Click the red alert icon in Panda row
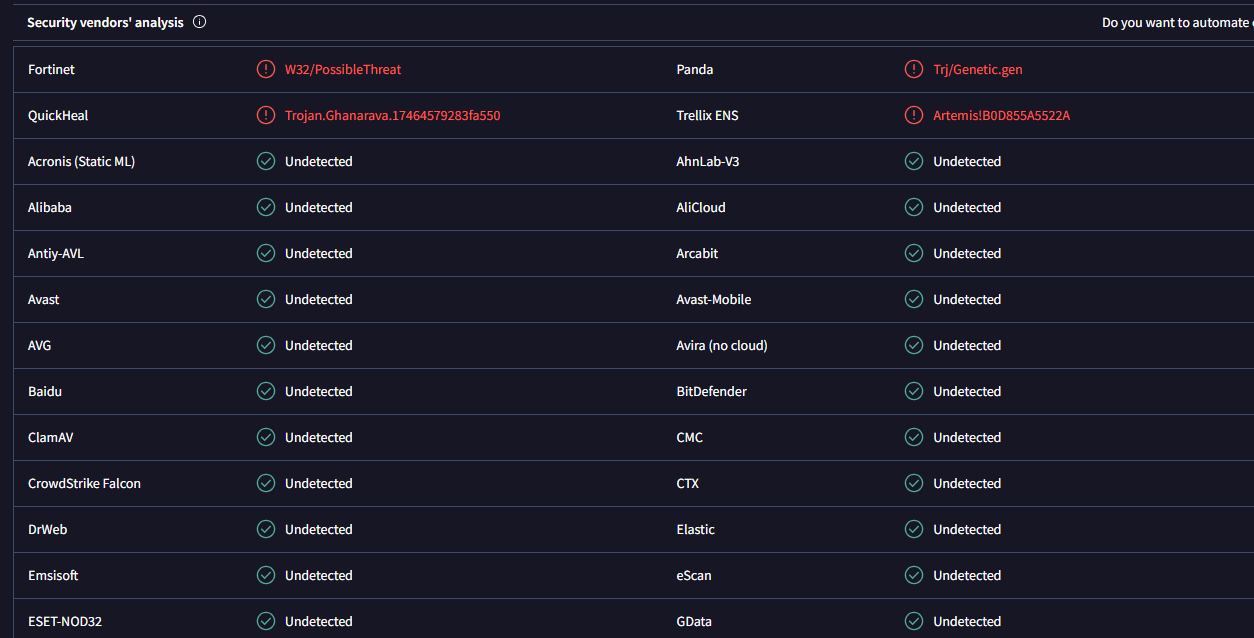1254x638 pixels. (x=914, y=69)
